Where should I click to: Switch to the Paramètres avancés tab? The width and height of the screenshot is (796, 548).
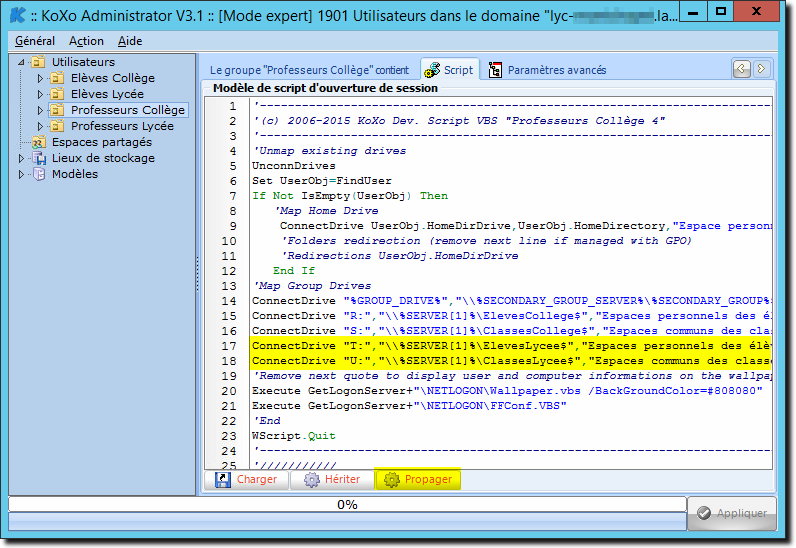(546, 70)
